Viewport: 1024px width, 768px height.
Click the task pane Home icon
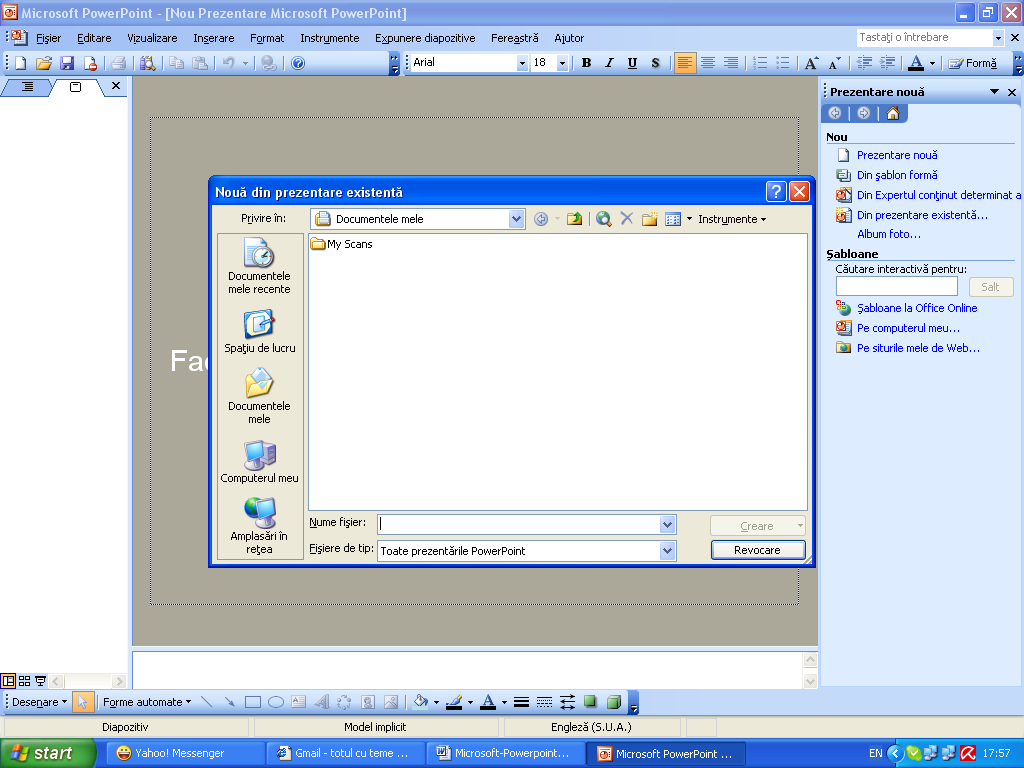pos(893,114)
